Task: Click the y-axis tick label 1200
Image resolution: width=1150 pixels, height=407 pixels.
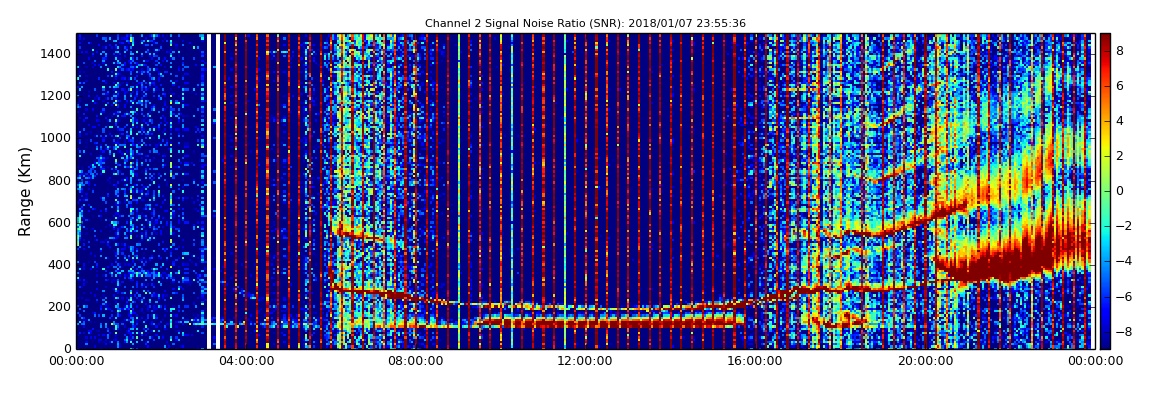Action: pyautogui.click(x=57, y=96)
